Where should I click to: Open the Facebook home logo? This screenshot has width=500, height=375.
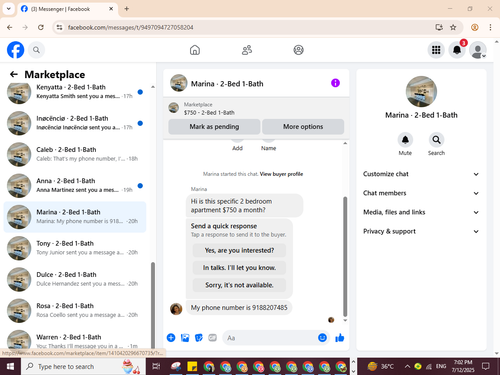click(15, 50)
